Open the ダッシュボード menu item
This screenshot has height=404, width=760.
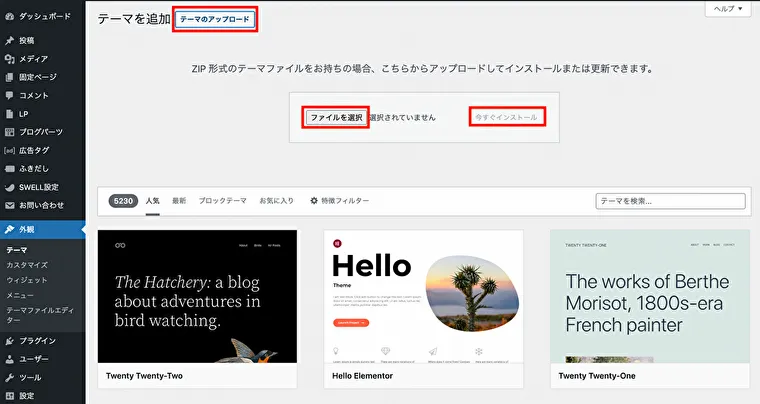coord(43,16)
